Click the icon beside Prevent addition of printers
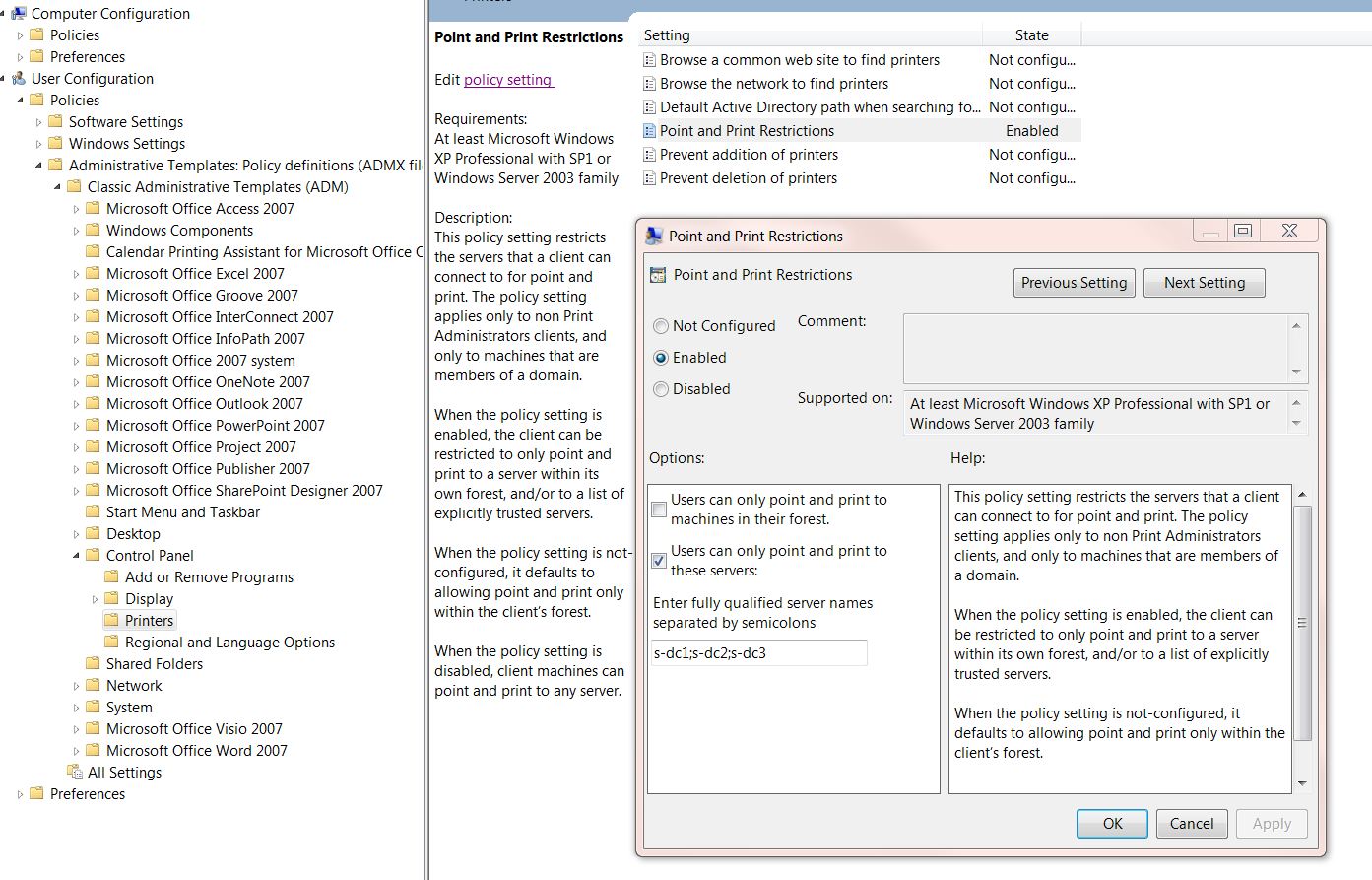Screen dimensions: 1372x880 click(649, 155)
